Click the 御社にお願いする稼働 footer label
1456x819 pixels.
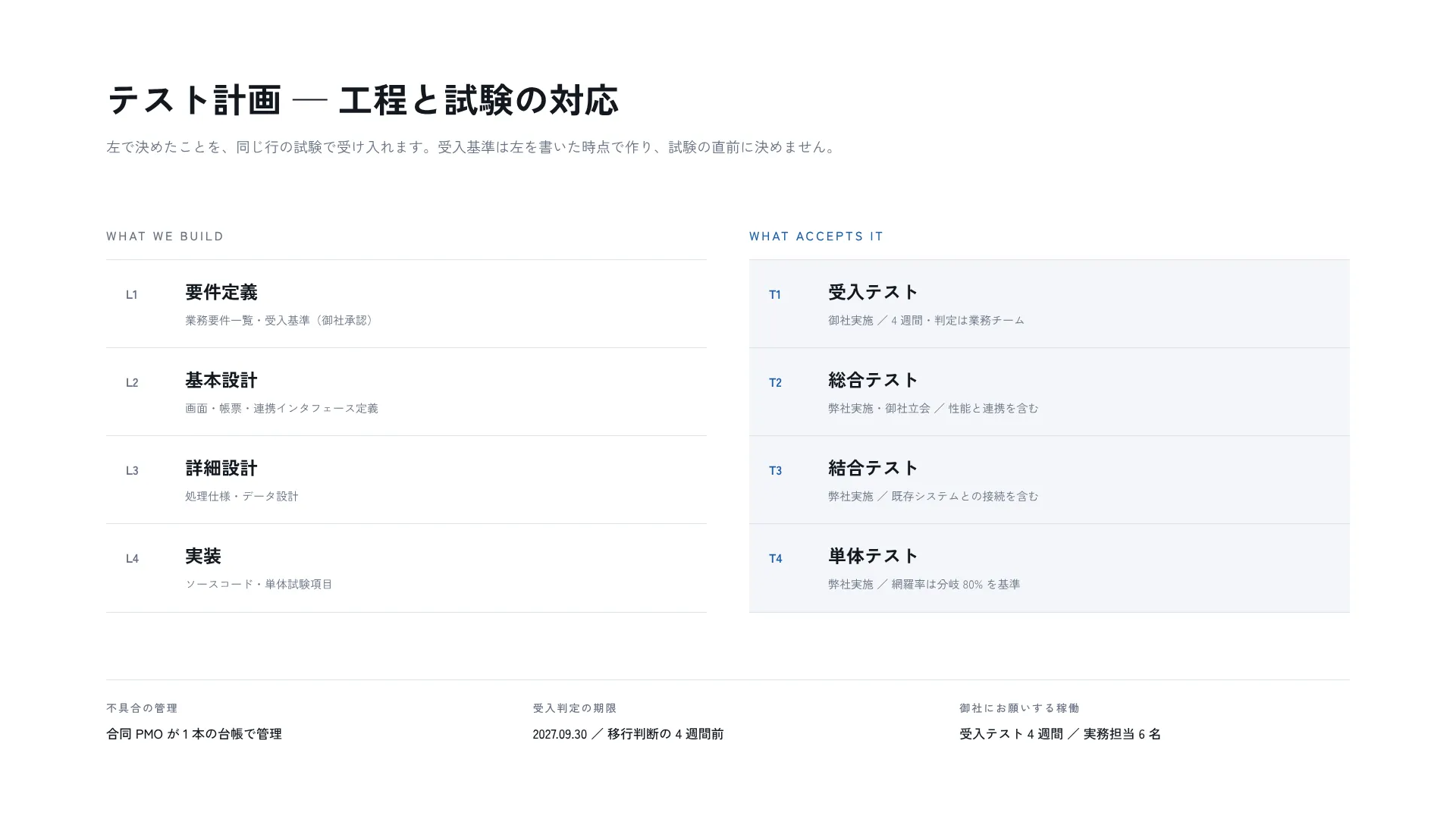[x=1019, y=708]
